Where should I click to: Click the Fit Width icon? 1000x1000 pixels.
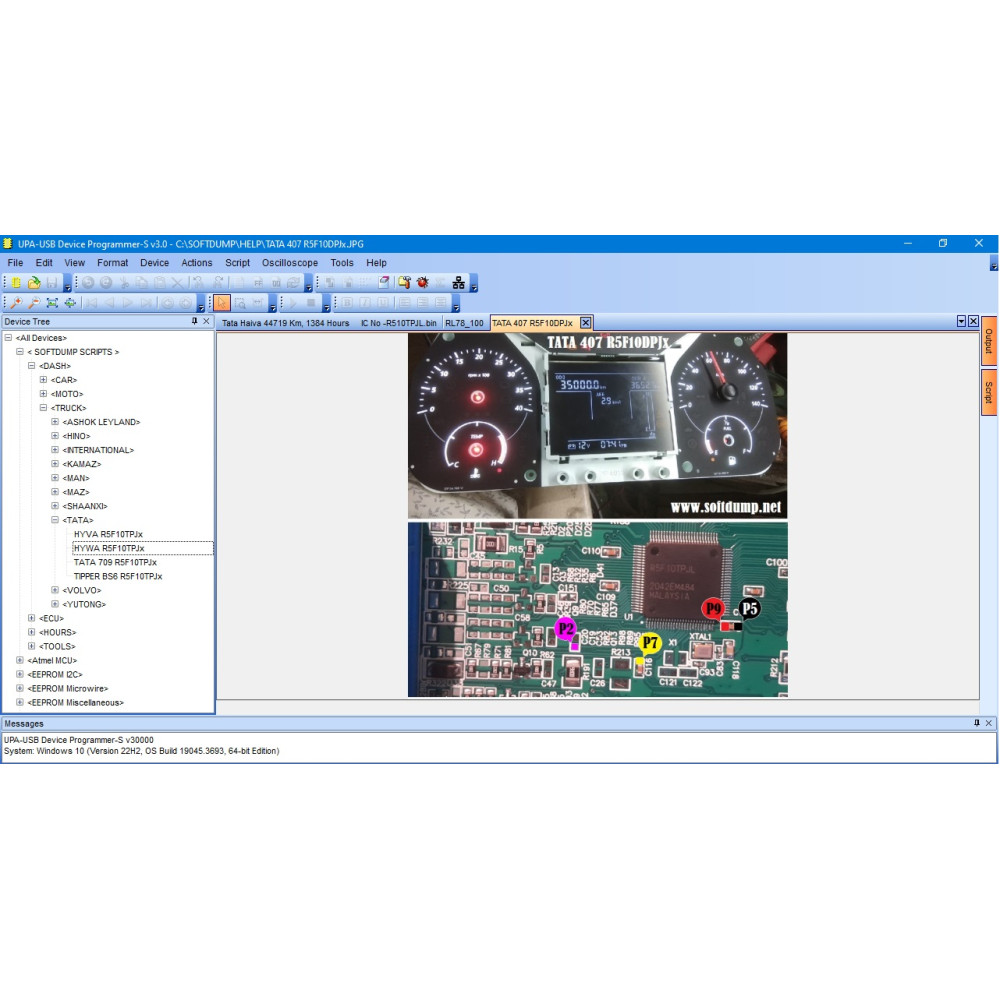[70, 303]
